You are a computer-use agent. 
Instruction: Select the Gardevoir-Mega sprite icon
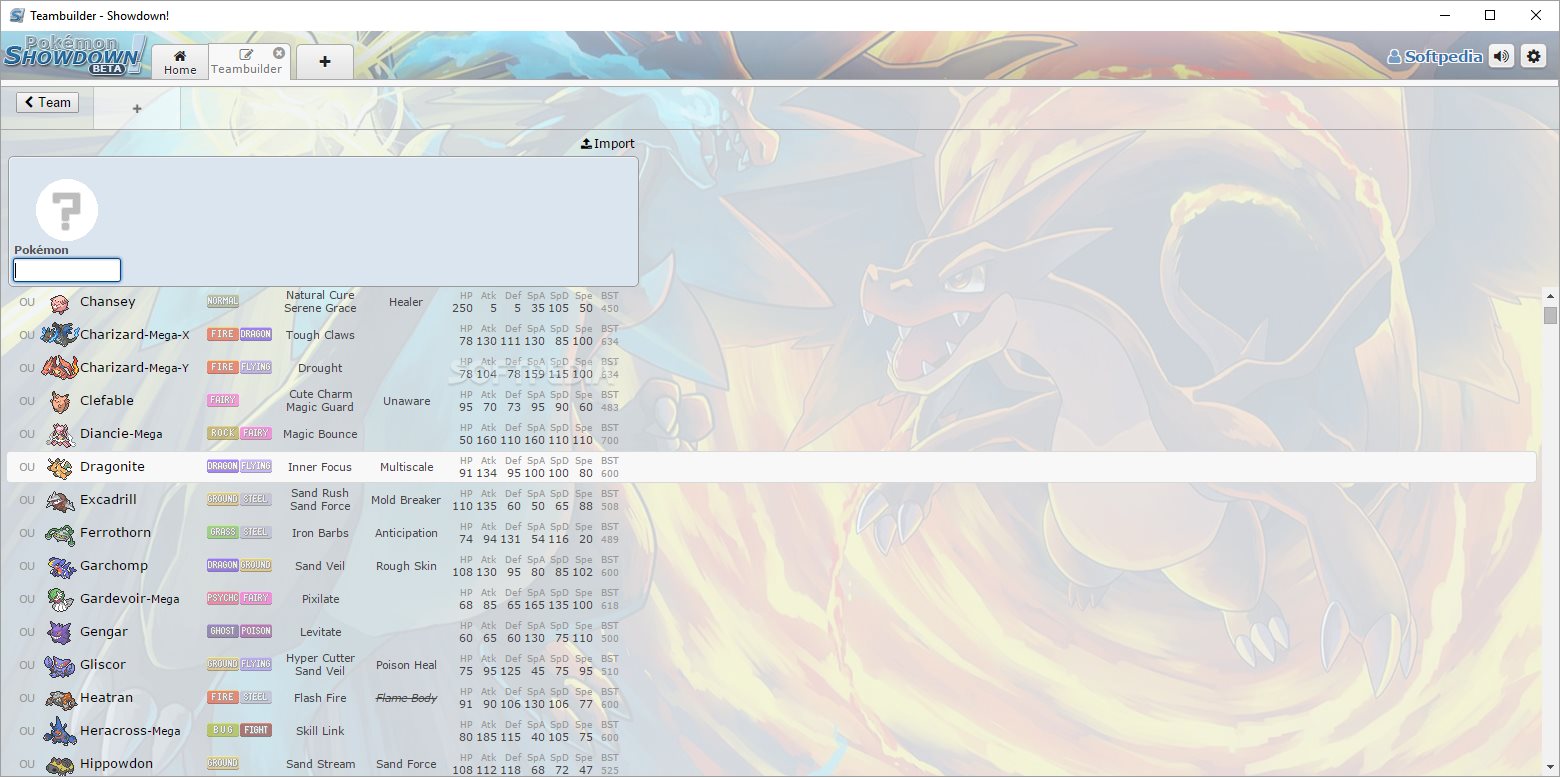[60, 599]
